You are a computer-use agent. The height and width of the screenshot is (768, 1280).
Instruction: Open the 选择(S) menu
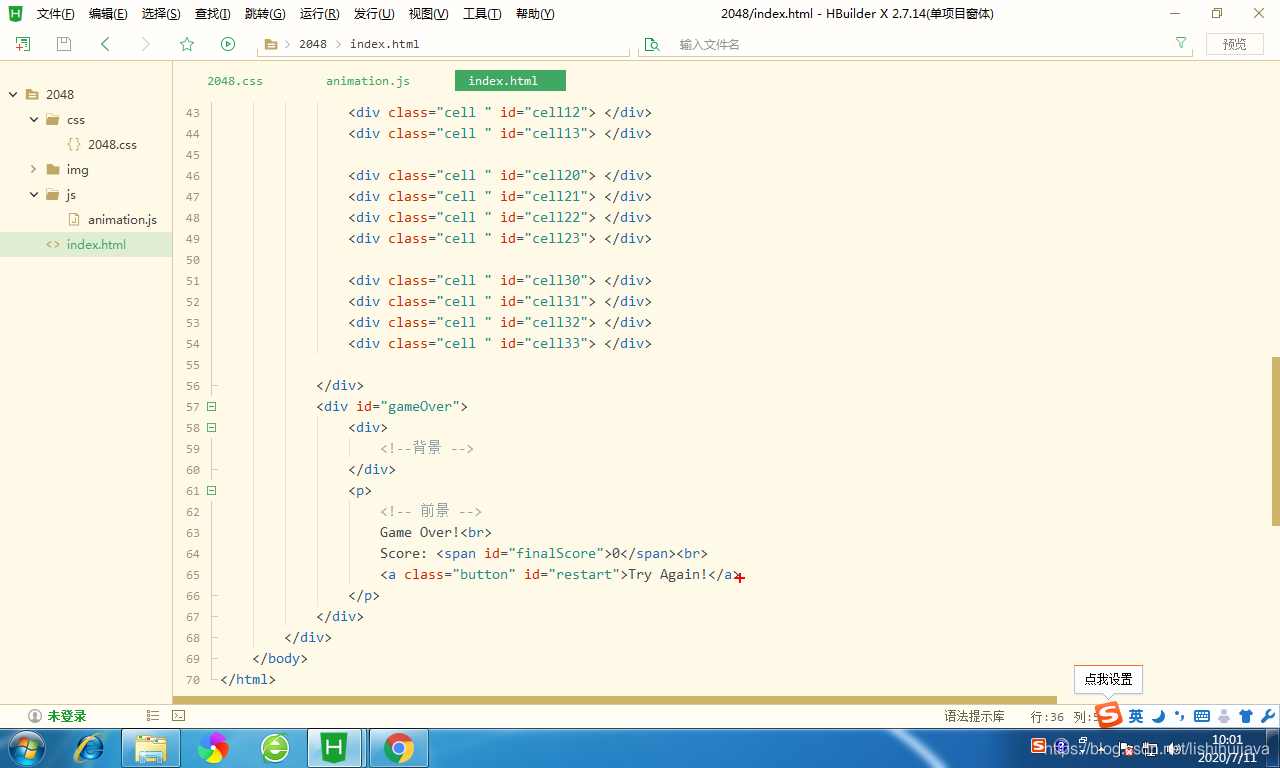pyautogui.click(x=161, y=14)
